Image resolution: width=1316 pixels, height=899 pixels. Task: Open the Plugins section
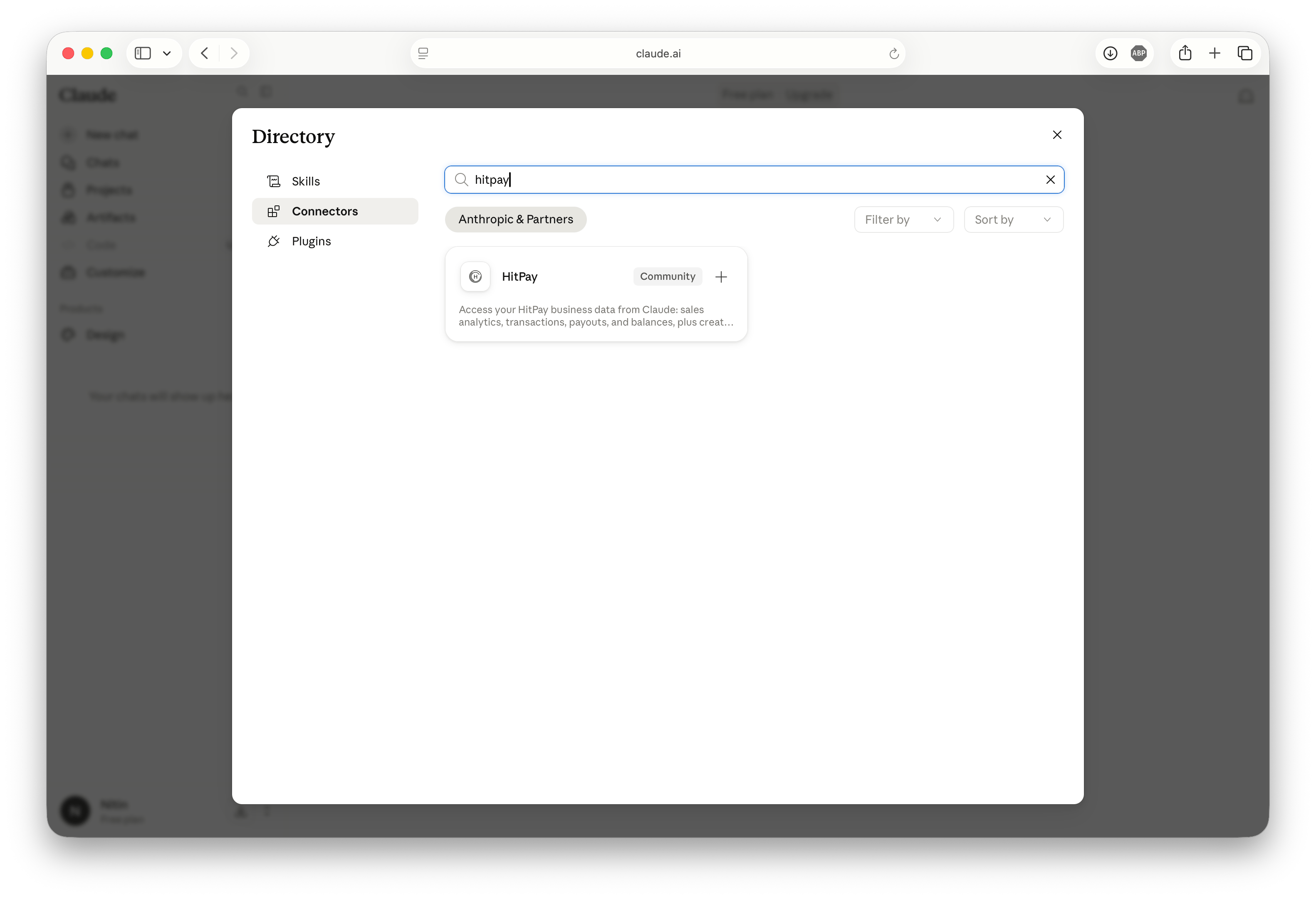pyautogui.click(x=335, y=241)
